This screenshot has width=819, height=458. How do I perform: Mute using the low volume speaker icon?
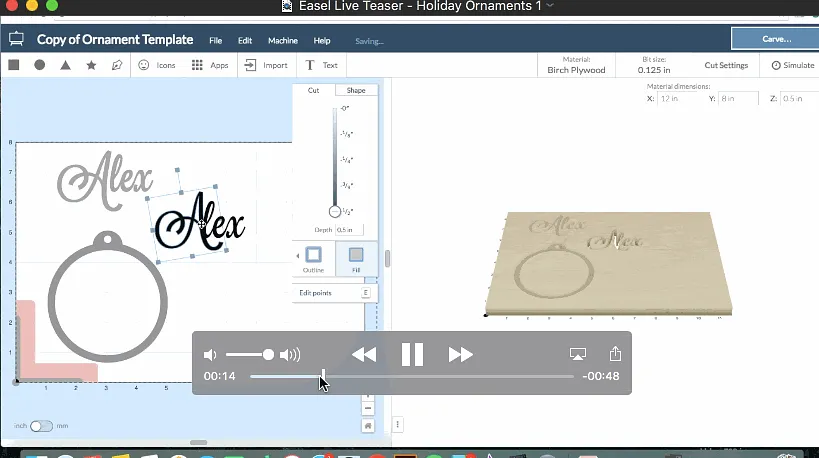tap(209, 355)
